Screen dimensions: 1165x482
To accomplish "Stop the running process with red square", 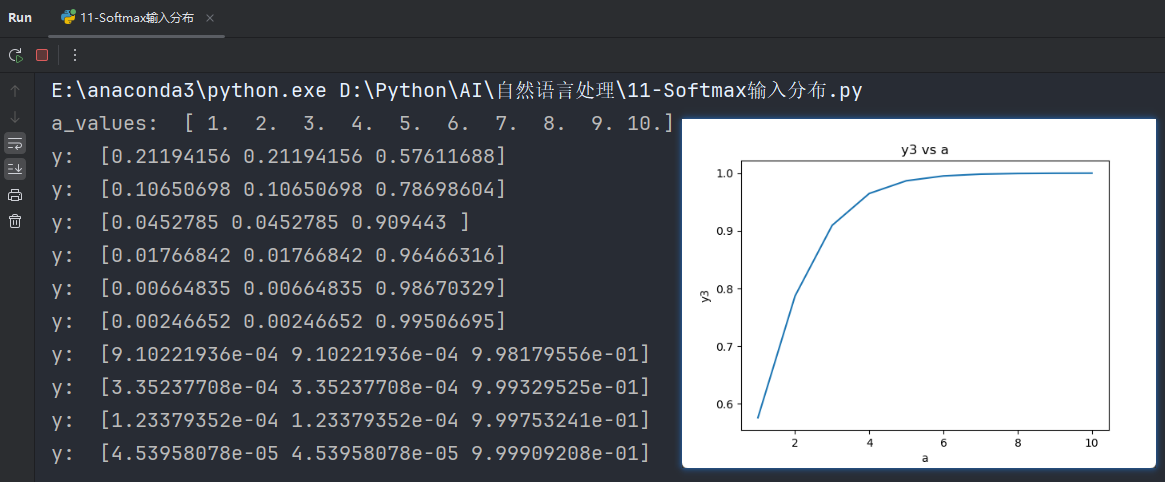I will 42,55.
